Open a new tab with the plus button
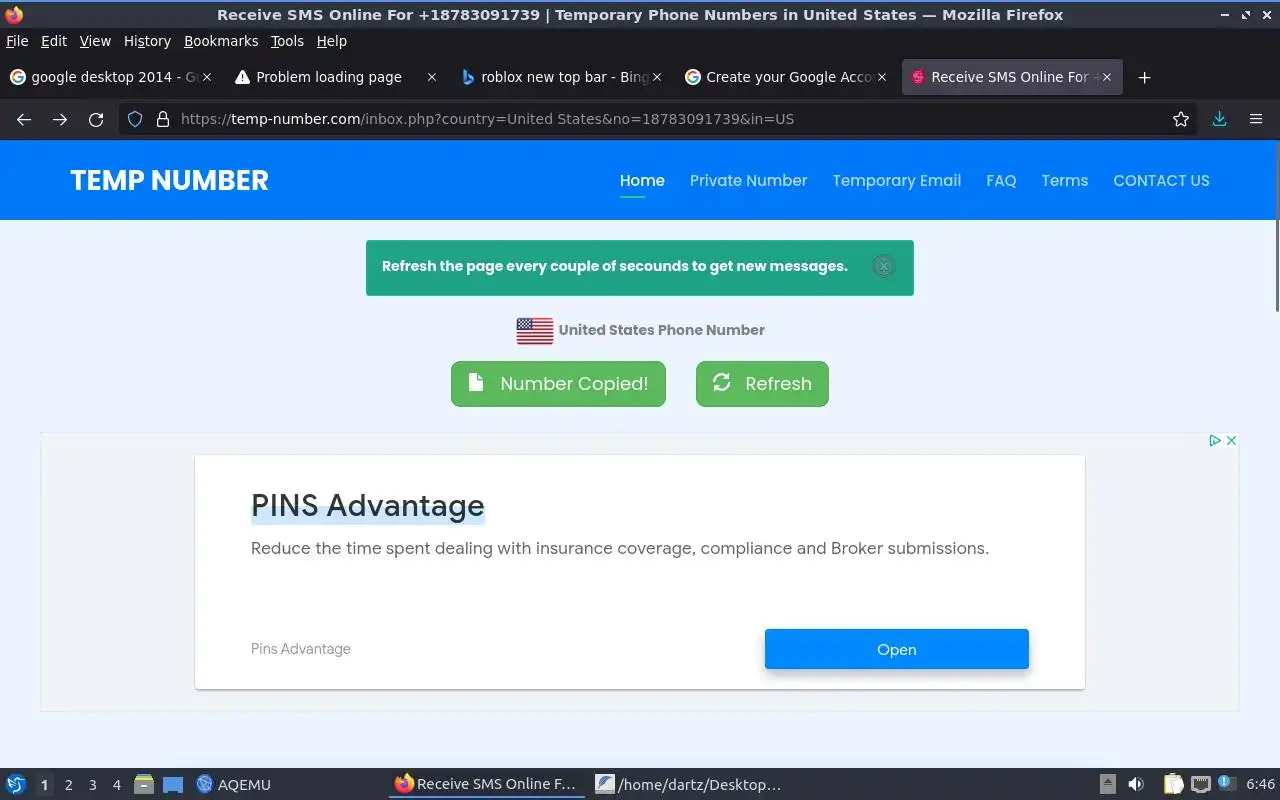The height and width of the screenshot is (800, 1280). pos(1145,77)
